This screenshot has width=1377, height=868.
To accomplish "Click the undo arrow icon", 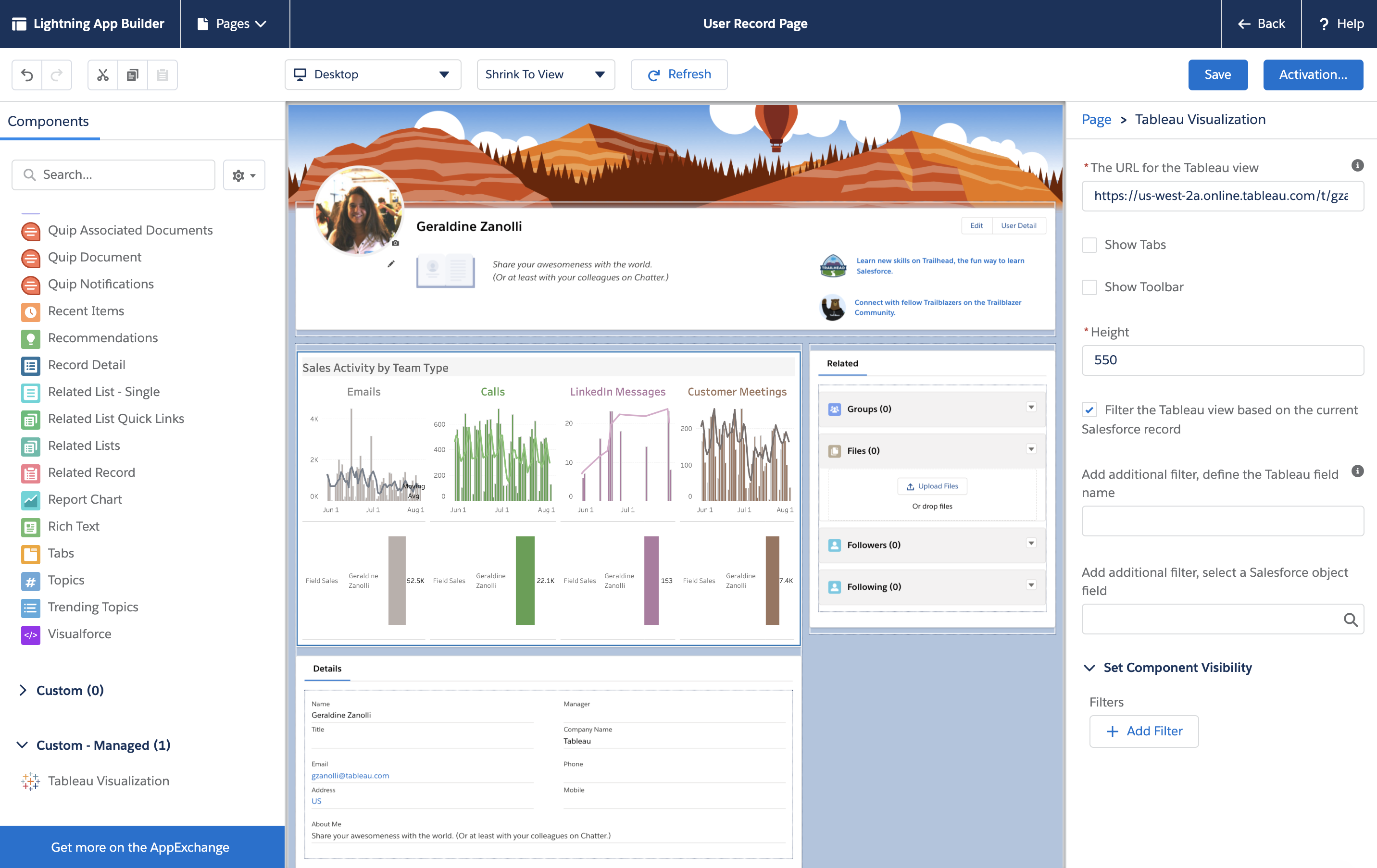I will [27, 75].
